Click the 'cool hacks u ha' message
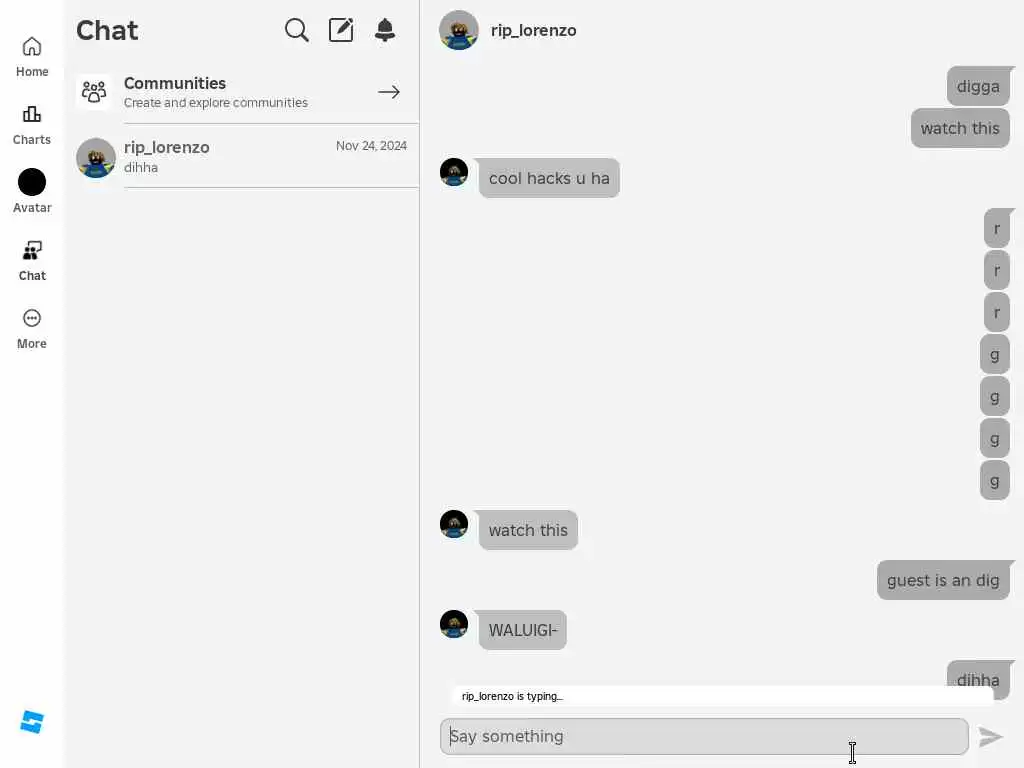This screenshot has width=1024, height=768. 549,178
